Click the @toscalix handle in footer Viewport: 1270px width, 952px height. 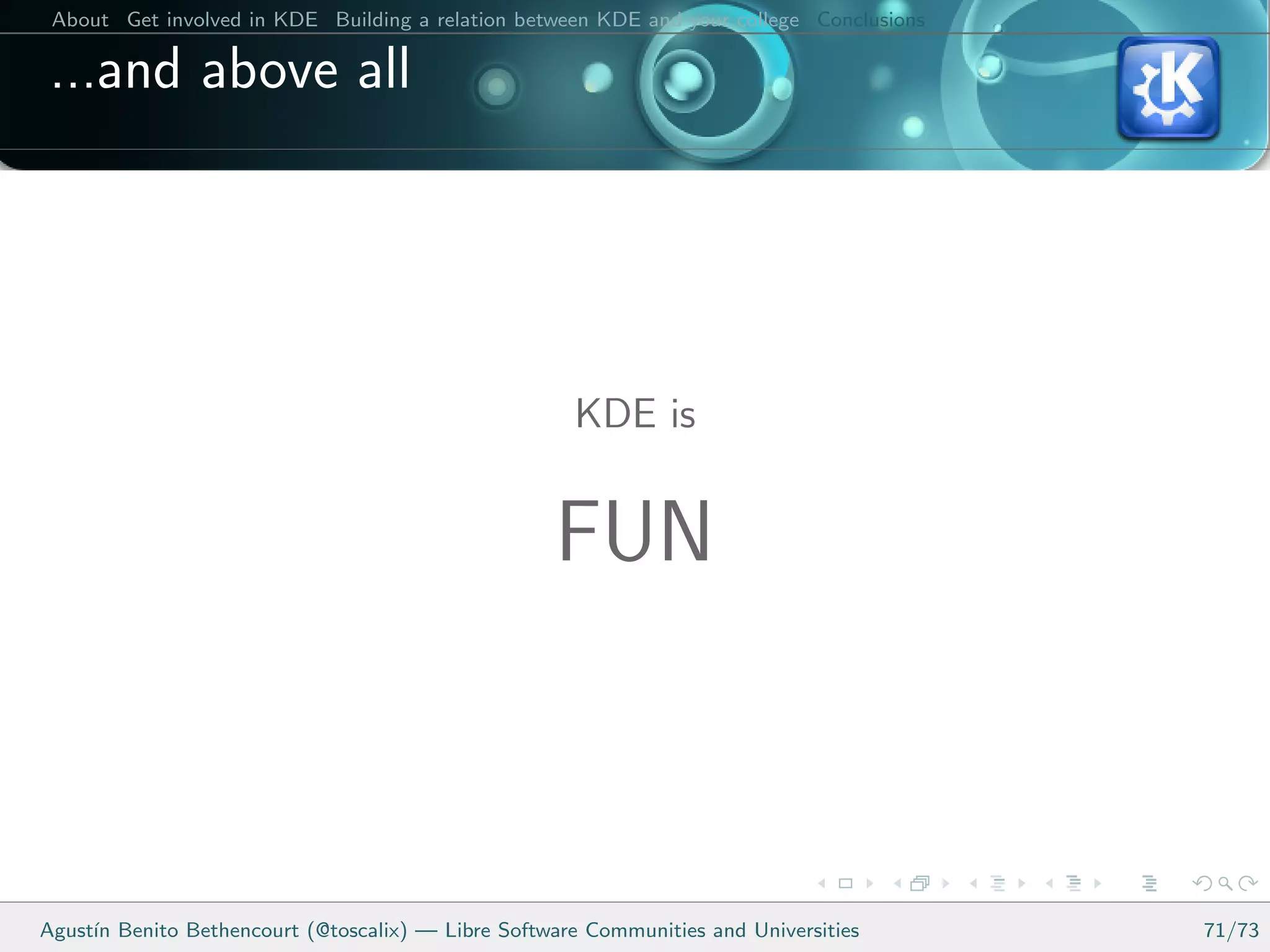[x=357, y=930]
